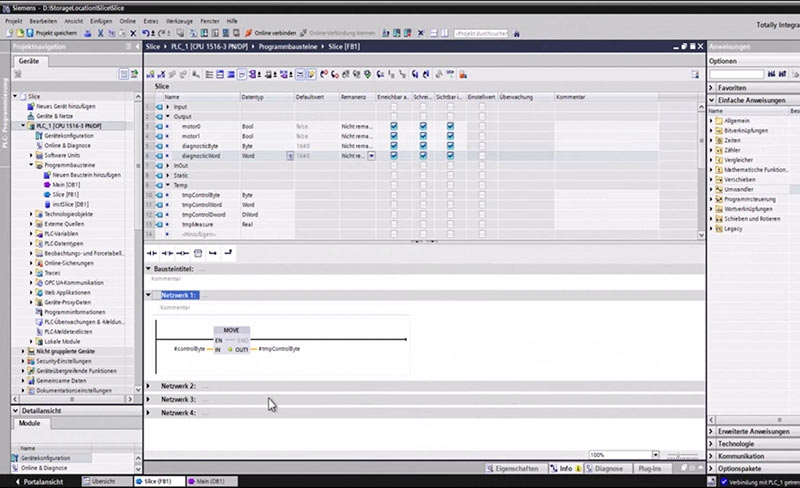
Task: Open the Eigenschaften tab
Action: pos(513,468)
